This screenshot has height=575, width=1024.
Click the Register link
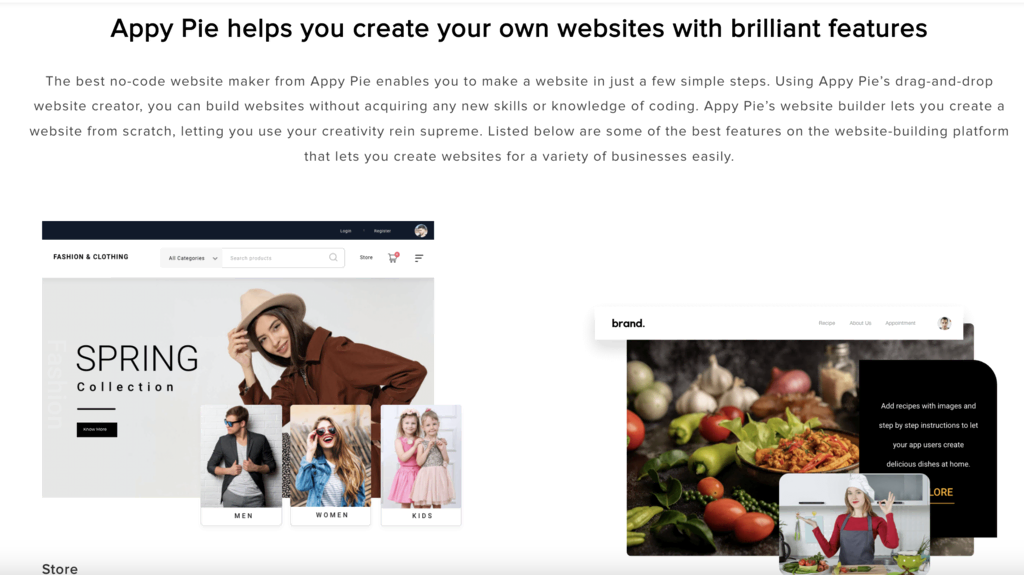click(382, 231)
